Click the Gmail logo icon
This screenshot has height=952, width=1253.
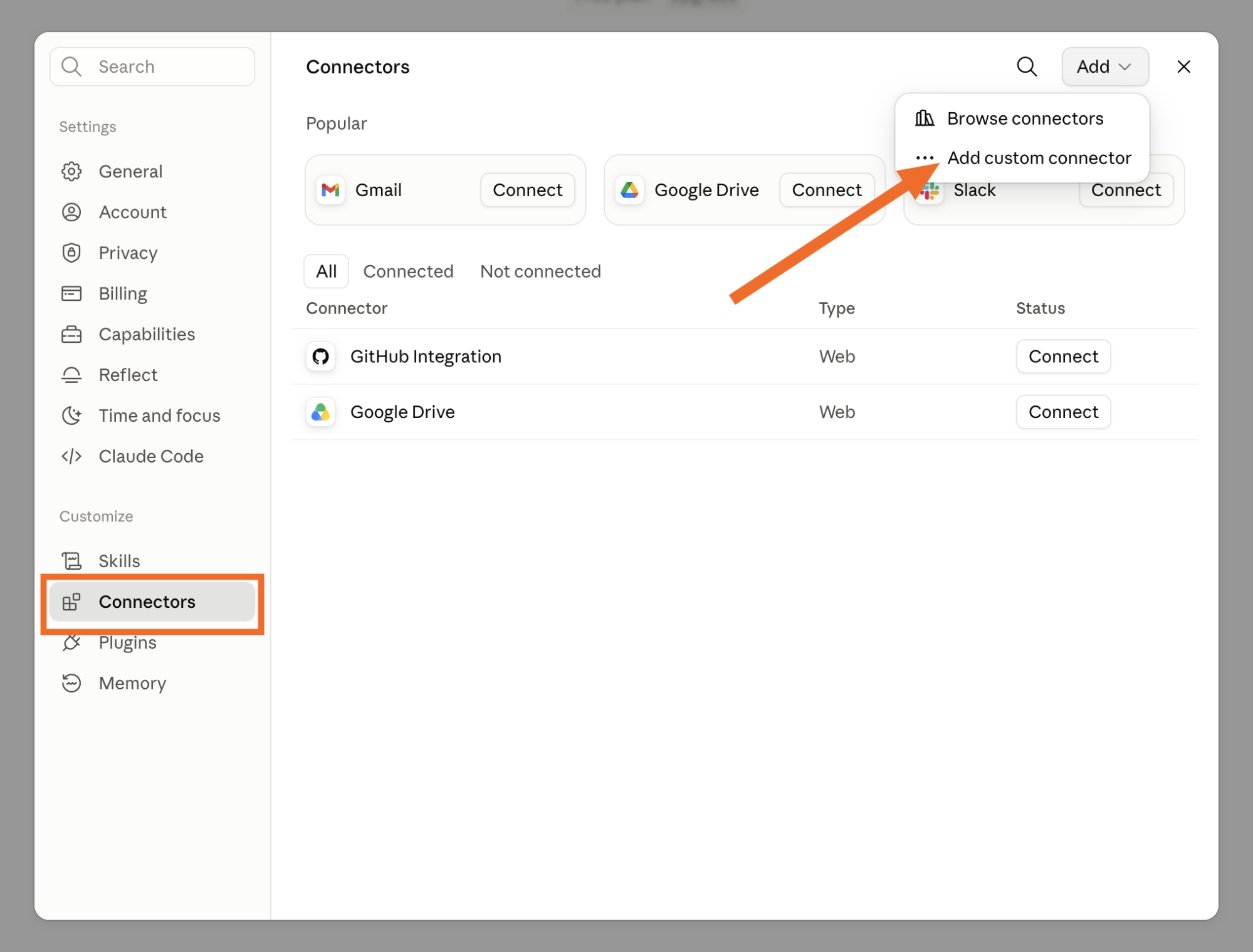coord(330,190)
